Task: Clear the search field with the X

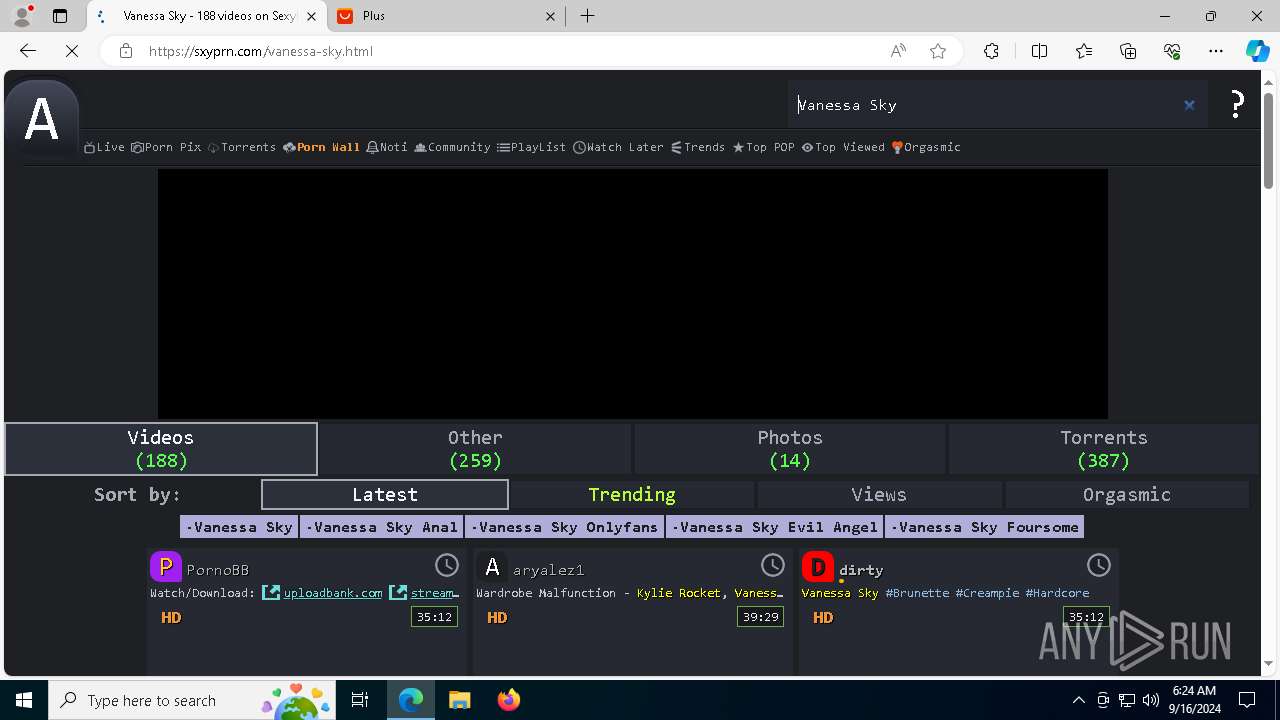Action: (1189, 105)
